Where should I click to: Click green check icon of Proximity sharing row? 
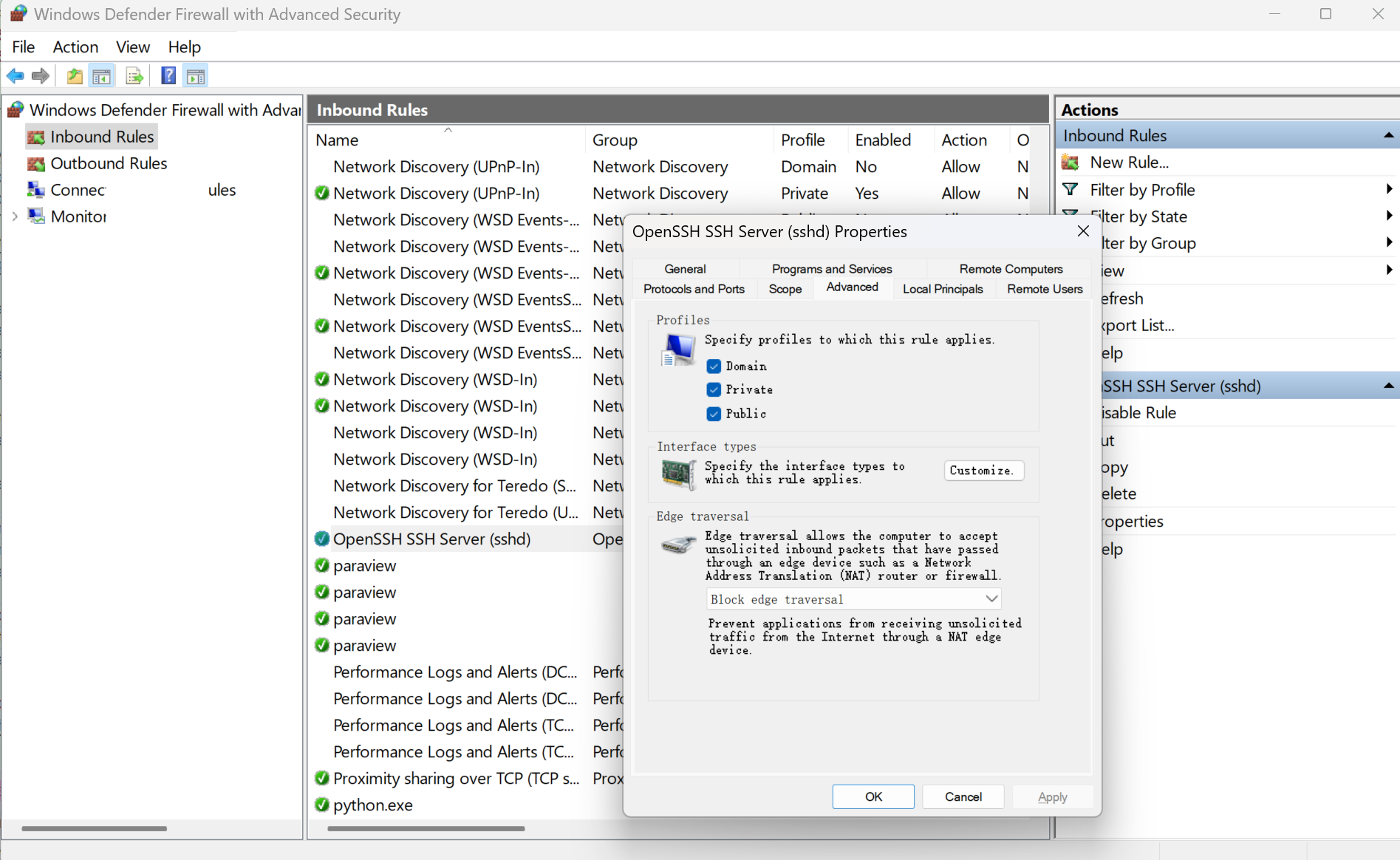[x=321, y=779]
